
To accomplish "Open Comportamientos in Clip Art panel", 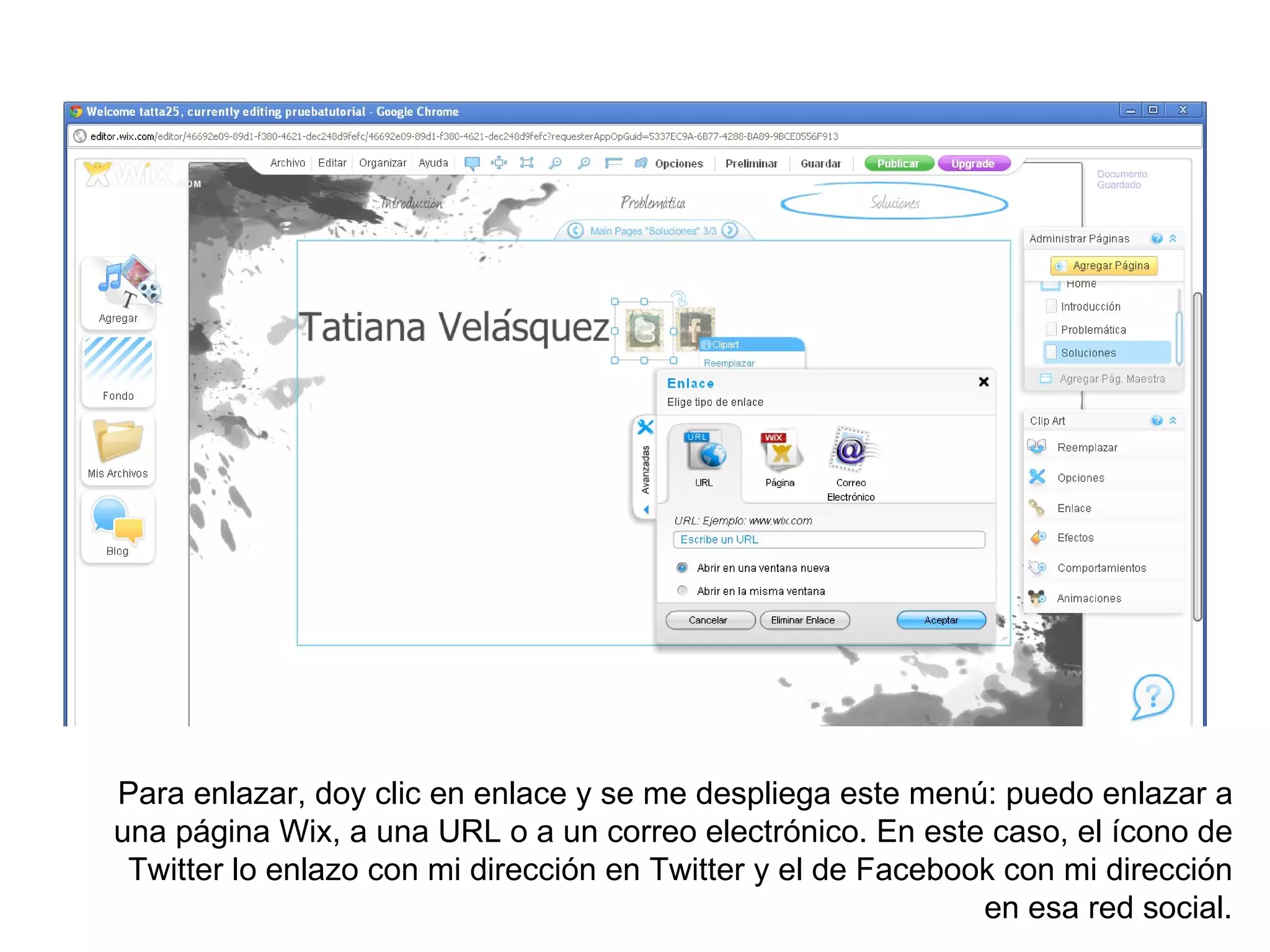I will click(x=1104, y=568).
